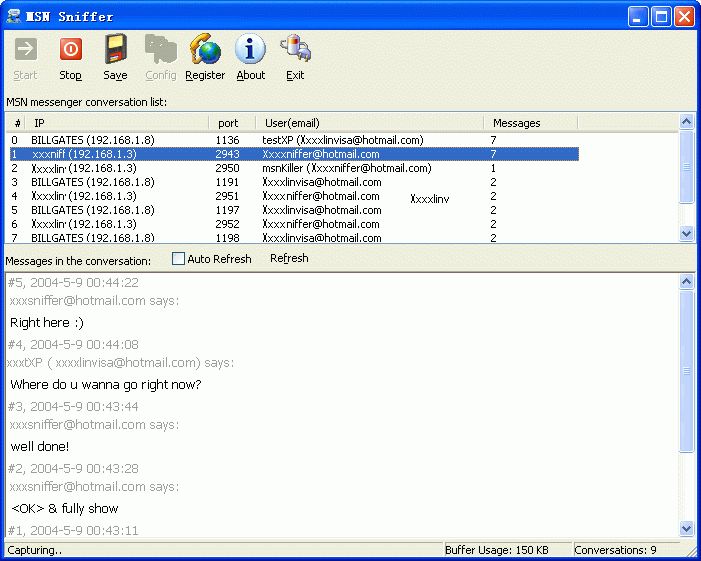Select row 5 BILLGATES port 1197
The height and width of the screenshot is (561, 701).
pyautogui.click(x=294, y=210)
